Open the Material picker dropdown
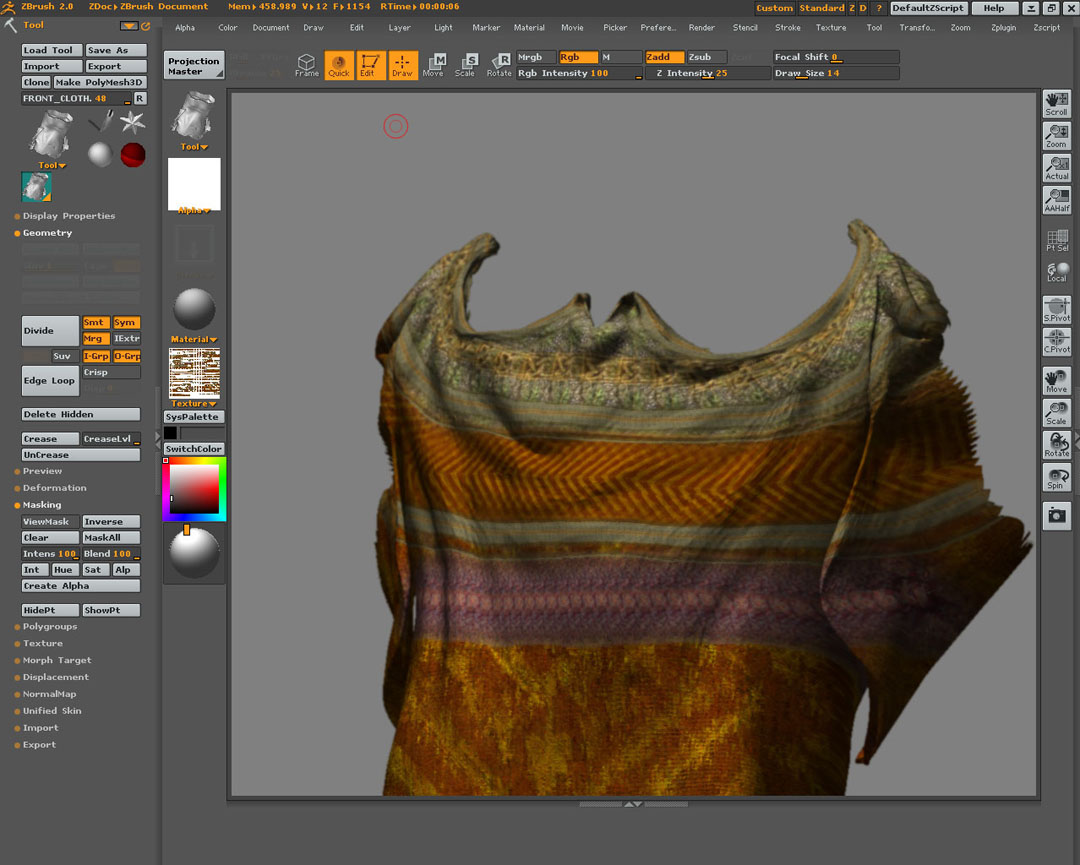The height and width of the screenshot is (865, 1080). tap(193, 338)
